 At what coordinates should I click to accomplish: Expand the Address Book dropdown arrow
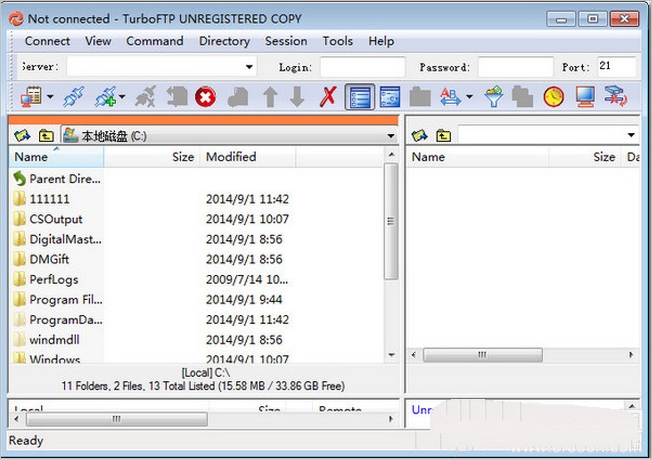tap(50, 97)
